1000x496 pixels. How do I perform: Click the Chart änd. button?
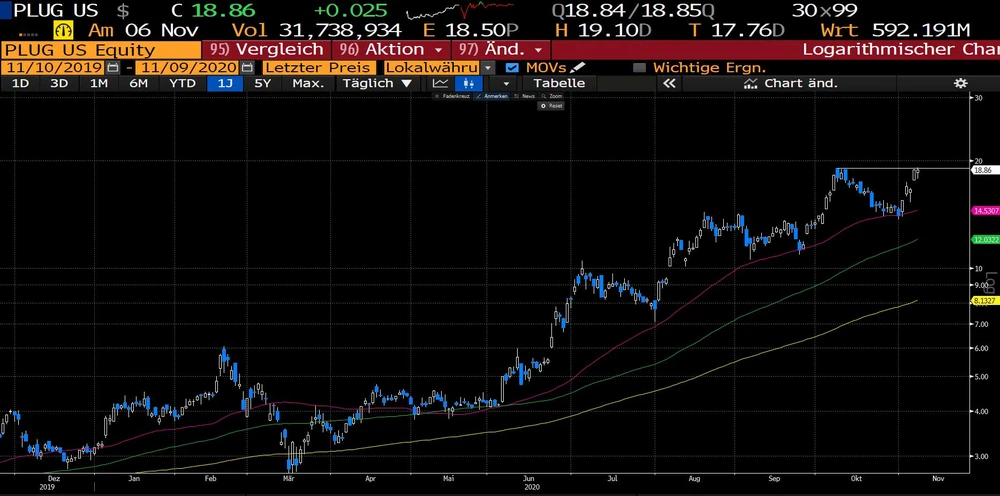pyautogui.click(x=791, y=84)
